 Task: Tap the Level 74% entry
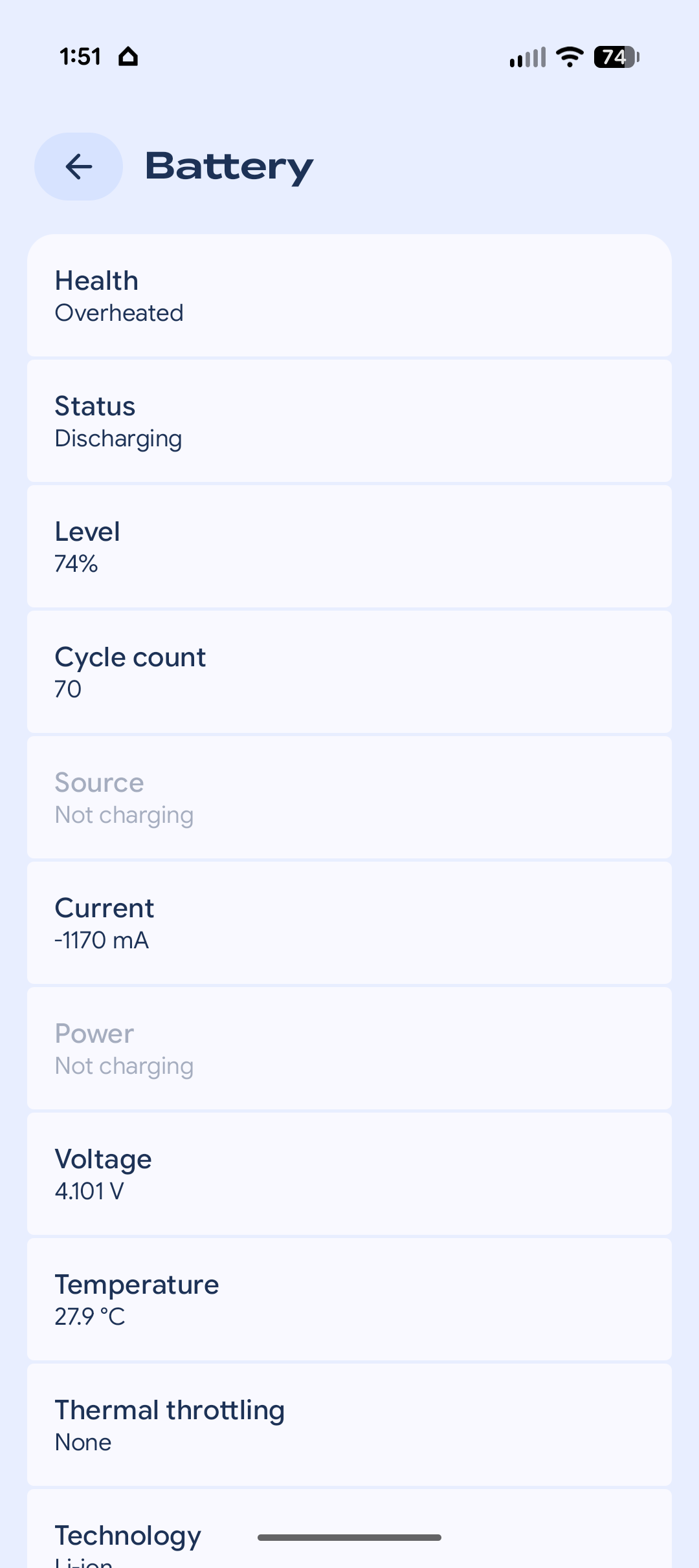(349, 547)
